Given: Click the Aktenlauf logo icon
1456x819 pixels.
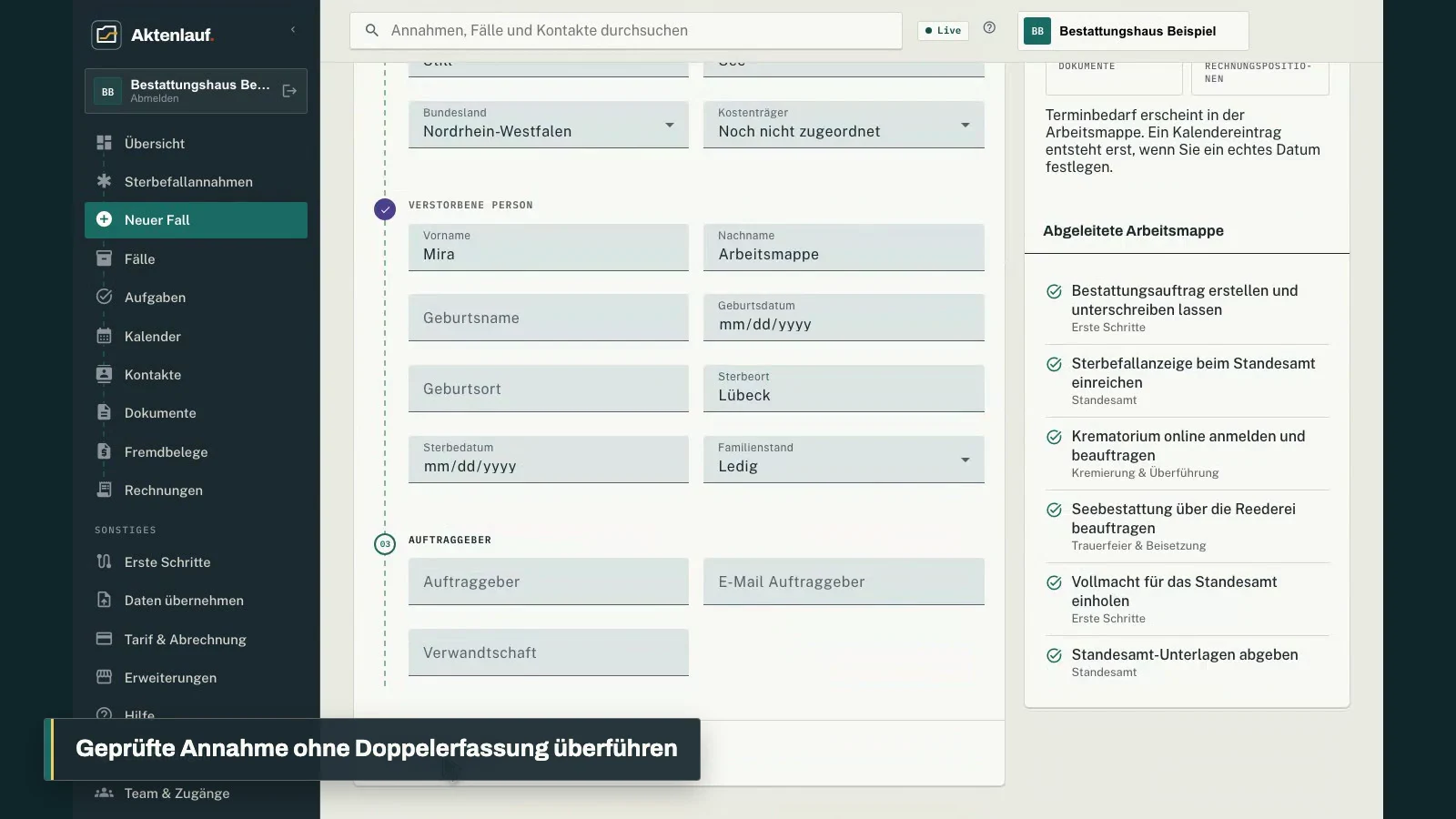Looking at the screenshot, I should 106,35.
